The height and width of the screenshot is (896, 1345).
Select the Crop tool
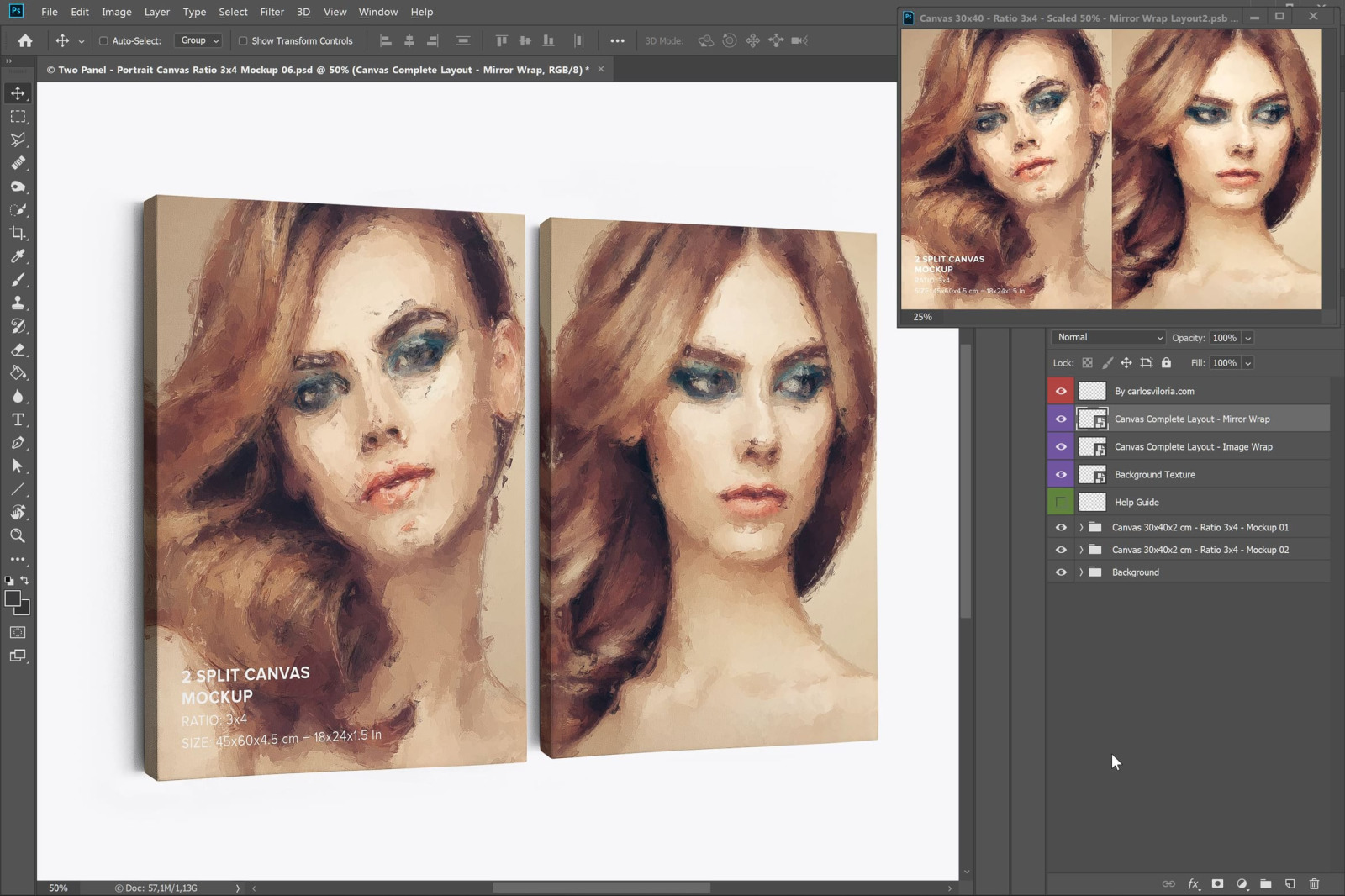pos(18,233)
